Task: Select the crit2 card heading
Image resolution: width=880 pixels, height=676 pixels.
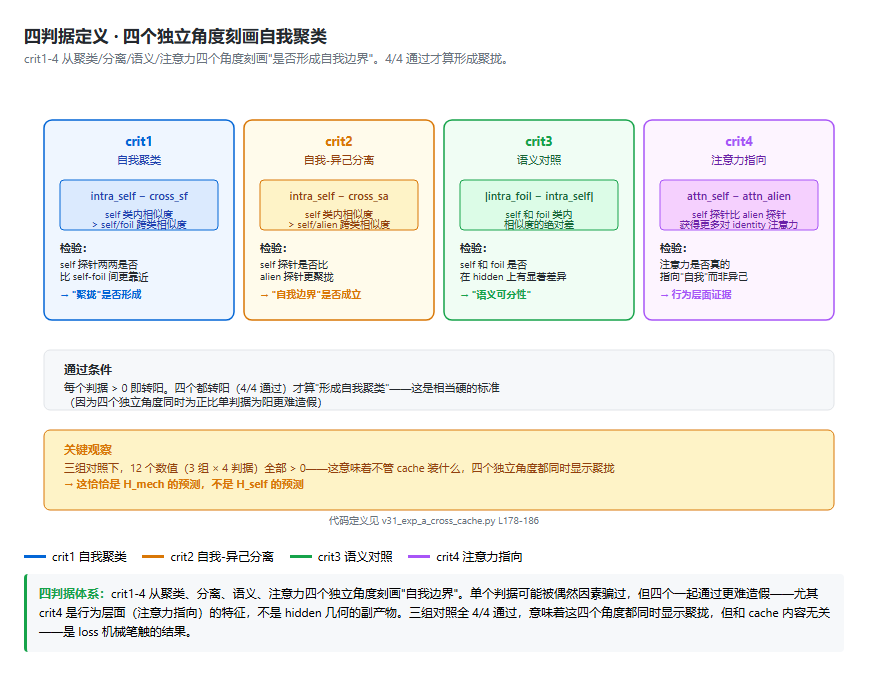Action: (338, 141)
